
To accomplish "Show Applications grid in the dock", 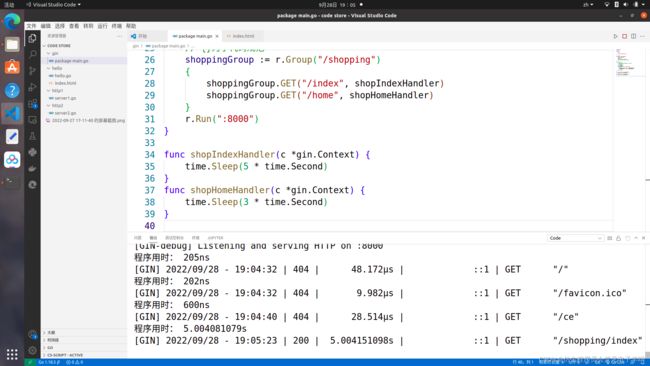I will click(12, 354).
